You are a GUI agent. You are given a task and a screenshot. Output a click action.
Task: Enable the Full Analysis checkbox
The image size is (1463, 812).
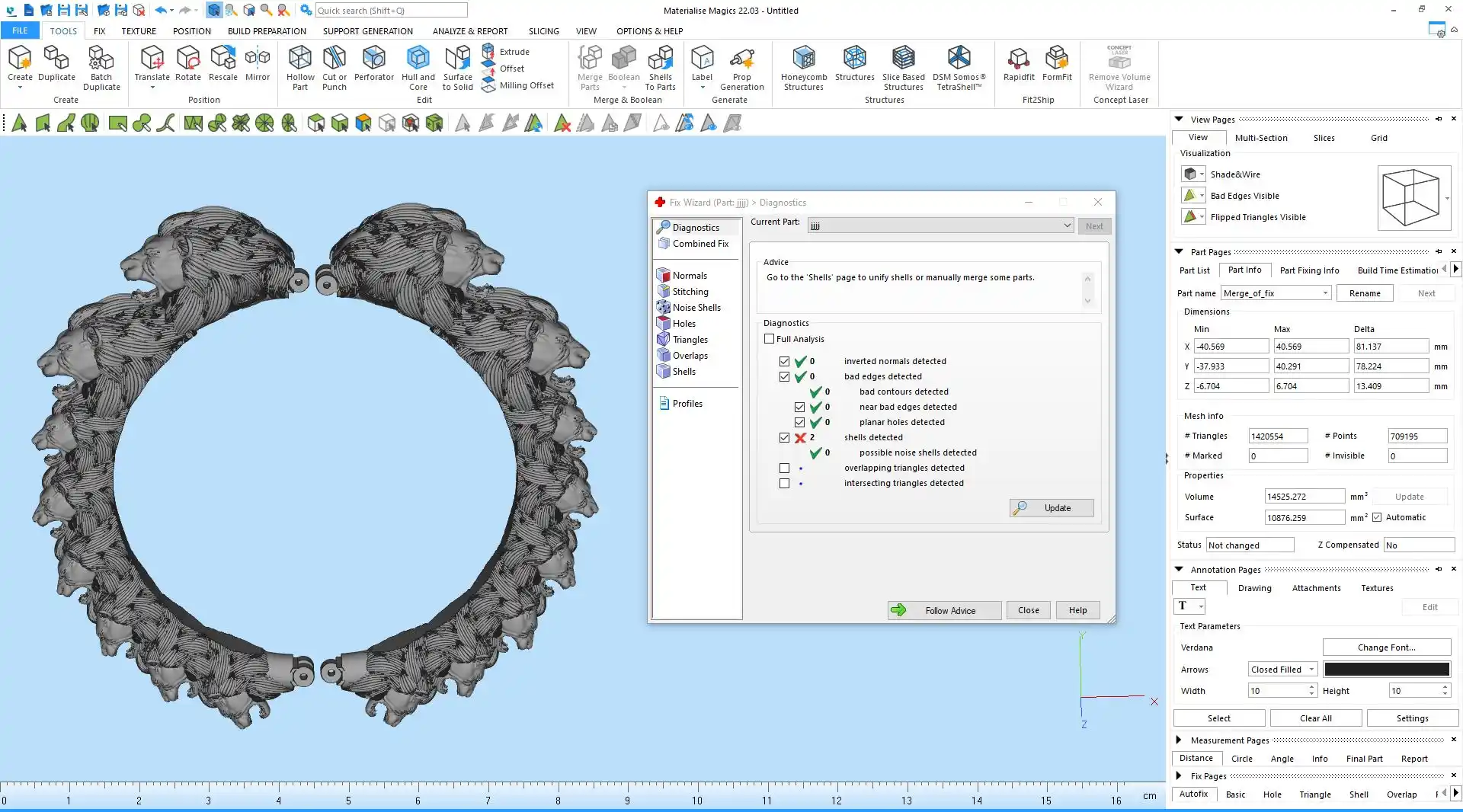coord(769,339)
